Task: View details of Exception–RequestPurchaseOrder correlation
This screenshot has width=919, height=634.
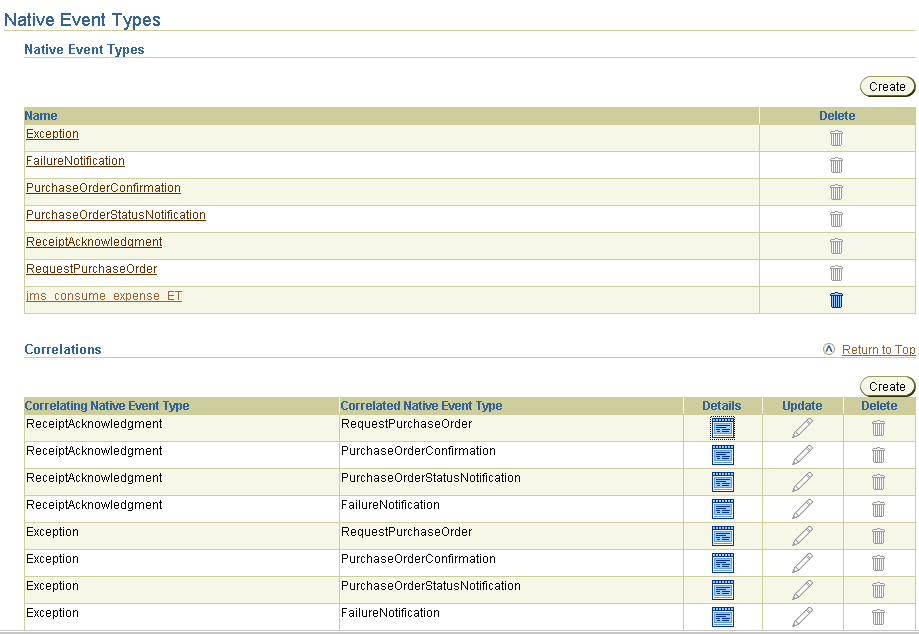Action: tap(723, 536)
